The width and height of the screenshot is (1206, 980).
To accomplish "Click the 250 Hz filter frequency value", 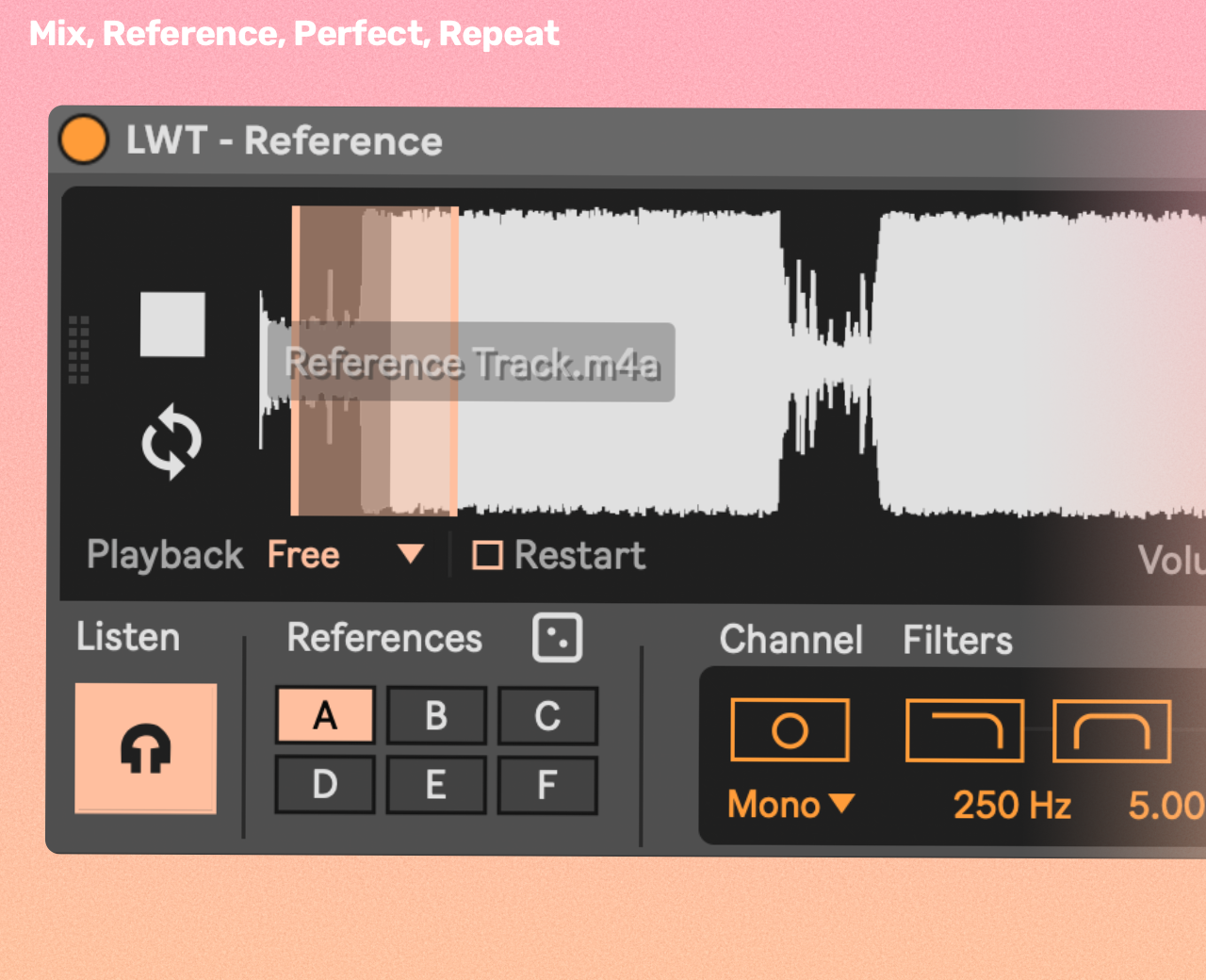I will (x=1012, y=806).
